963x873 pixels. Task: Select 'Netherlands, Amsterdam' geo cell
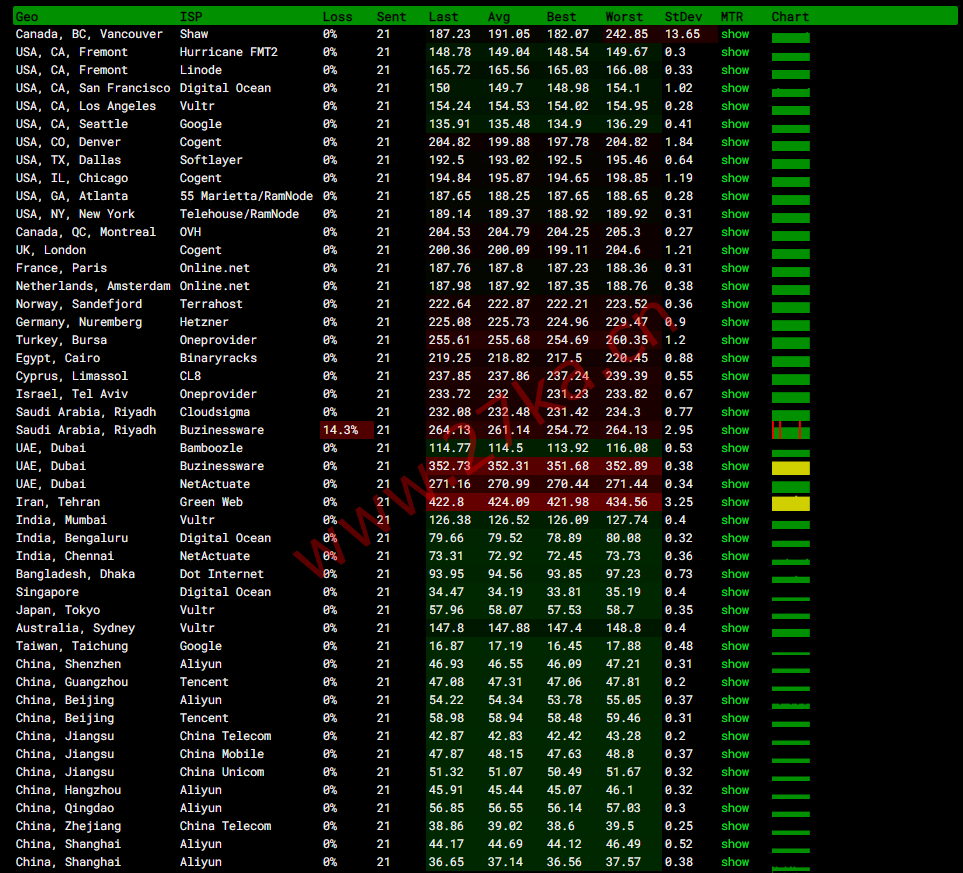[93, 286]
